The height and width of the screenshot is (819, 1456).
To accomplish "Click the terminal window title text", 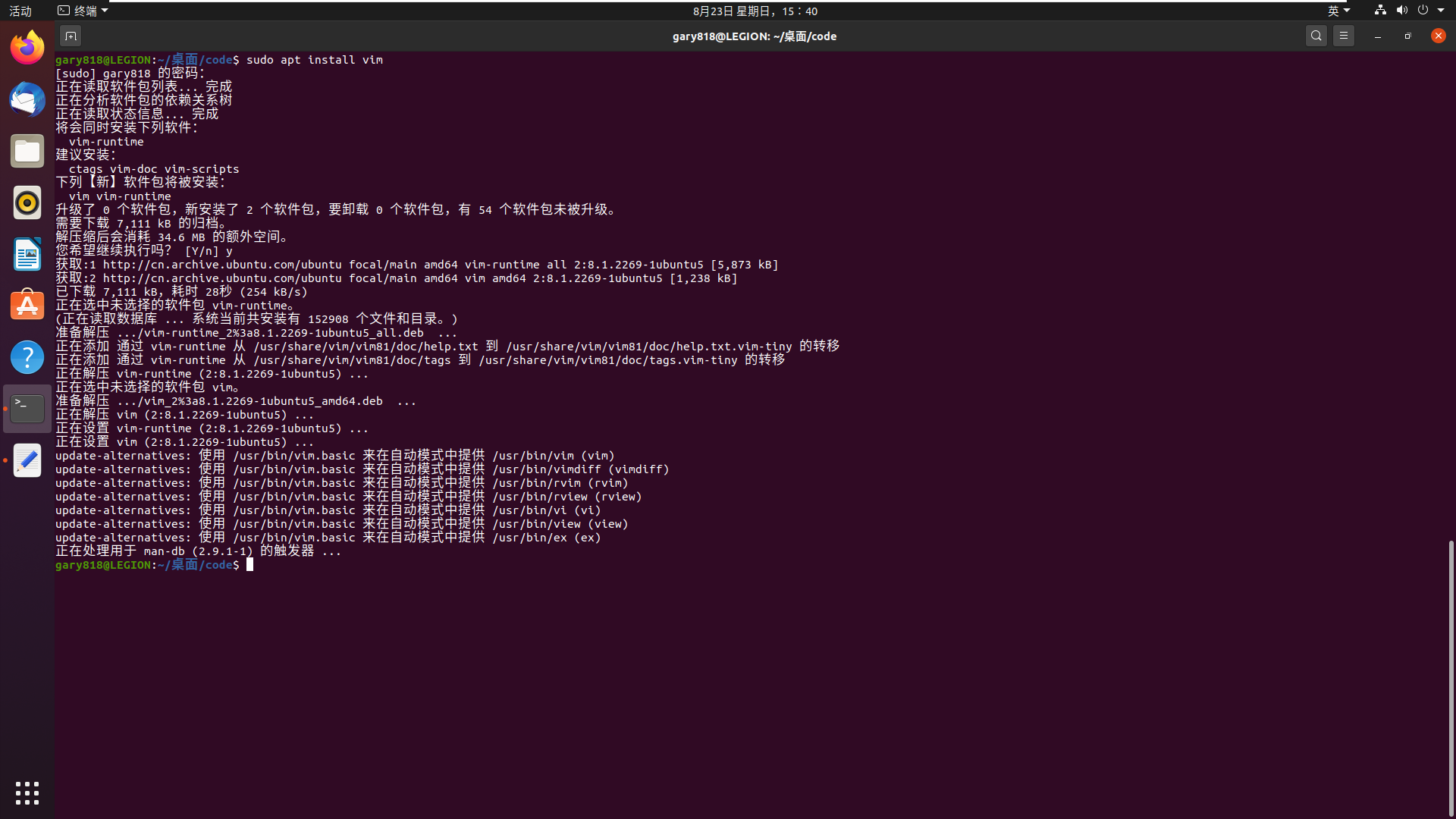I will click(755, 36).
